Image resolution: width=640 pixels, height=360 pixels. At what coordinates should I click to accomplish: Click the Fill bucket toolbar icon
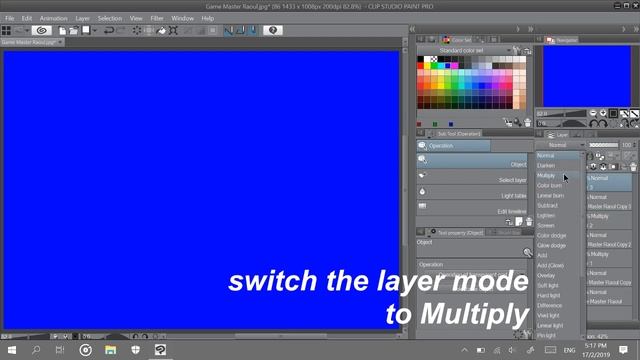coord(162,30)
